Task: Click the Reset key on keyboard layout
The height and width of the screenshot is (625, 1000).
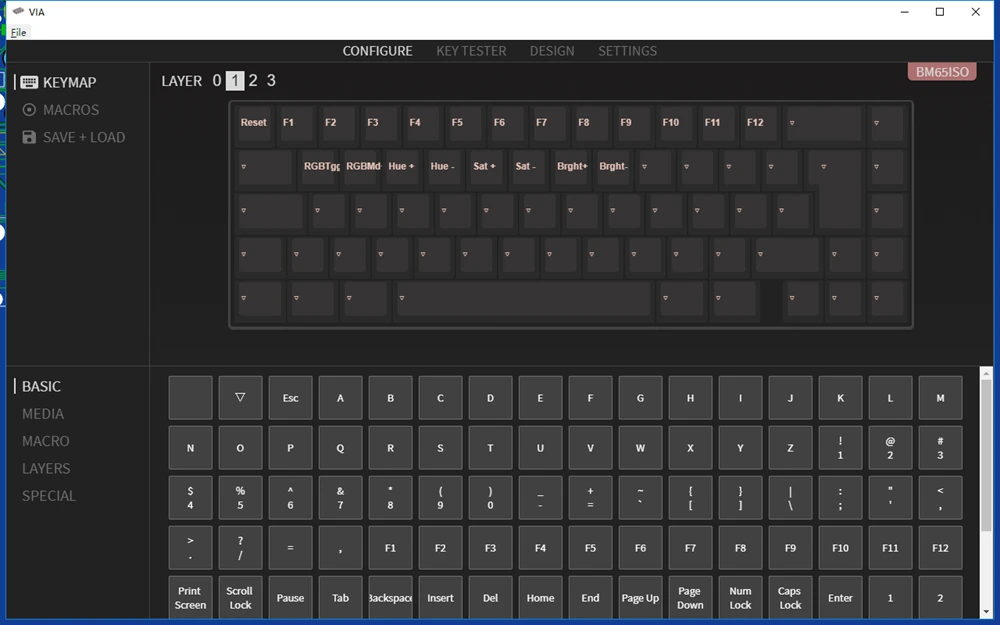Action: click(x=254, y=123)
